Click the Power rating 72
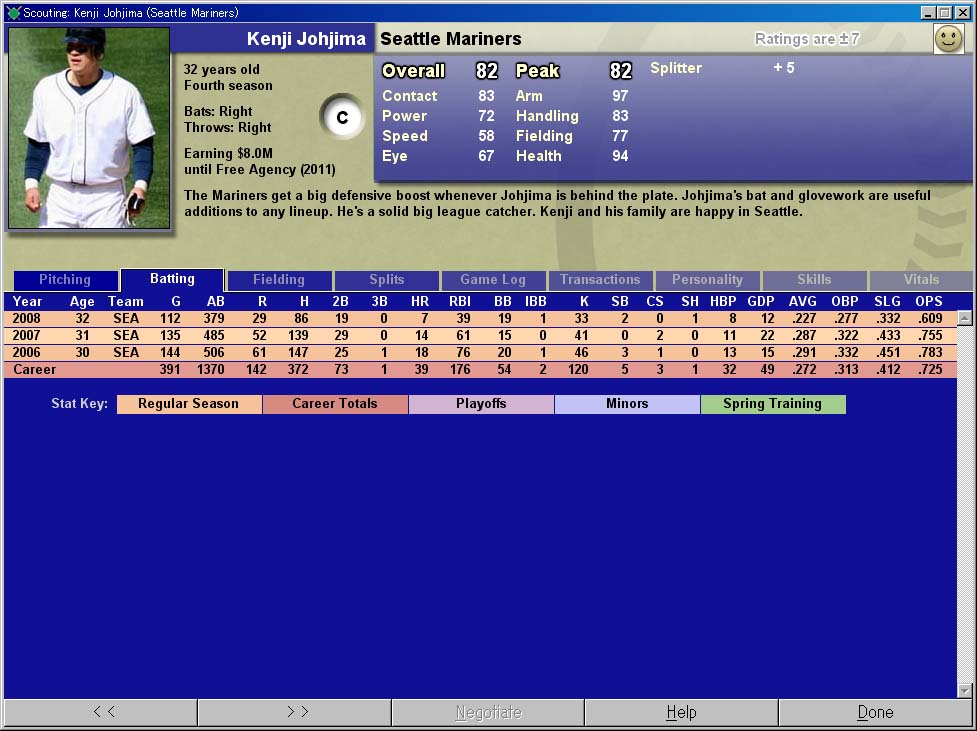Screen dimensions: 977x731 tap(486, 116)
